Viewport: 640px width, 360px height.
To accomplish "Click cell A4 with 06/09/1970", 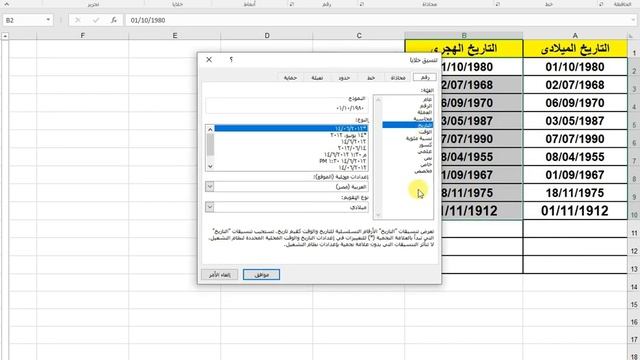I will pyautogui.click(x=575, y=103).
